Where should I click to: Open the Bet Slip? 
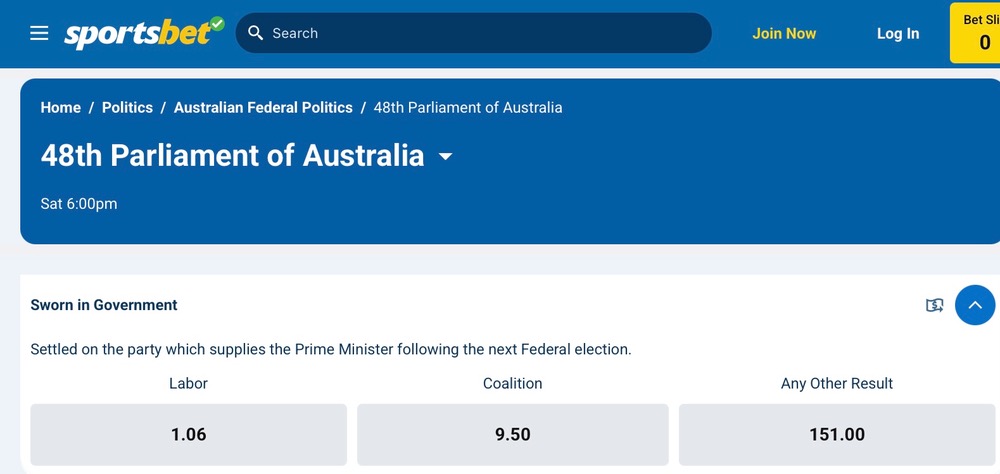(975, 33)
